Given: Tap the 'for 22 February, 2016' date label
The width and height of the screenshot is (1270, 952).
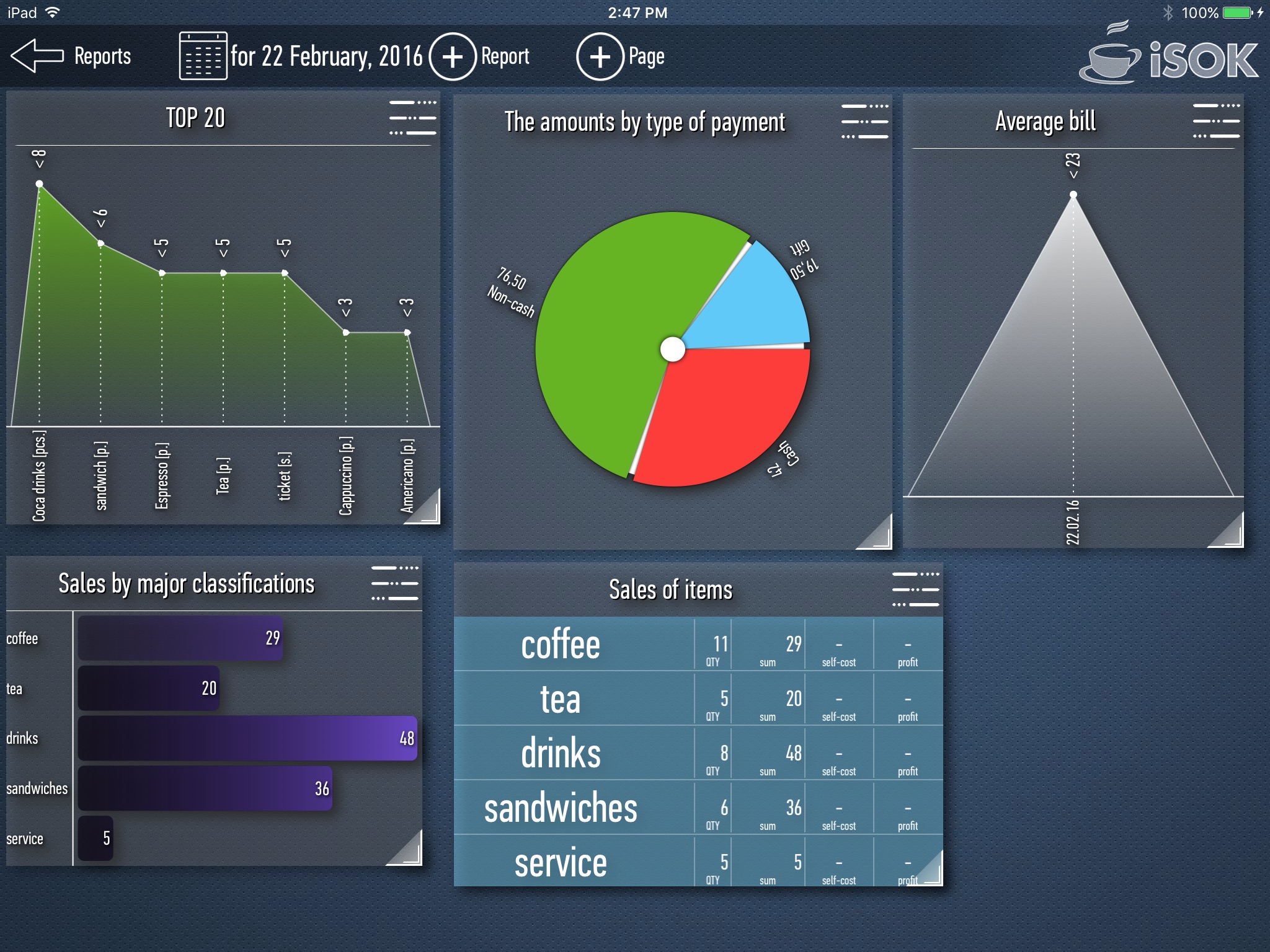Looking at the screenshot, I should coord(327,56).
